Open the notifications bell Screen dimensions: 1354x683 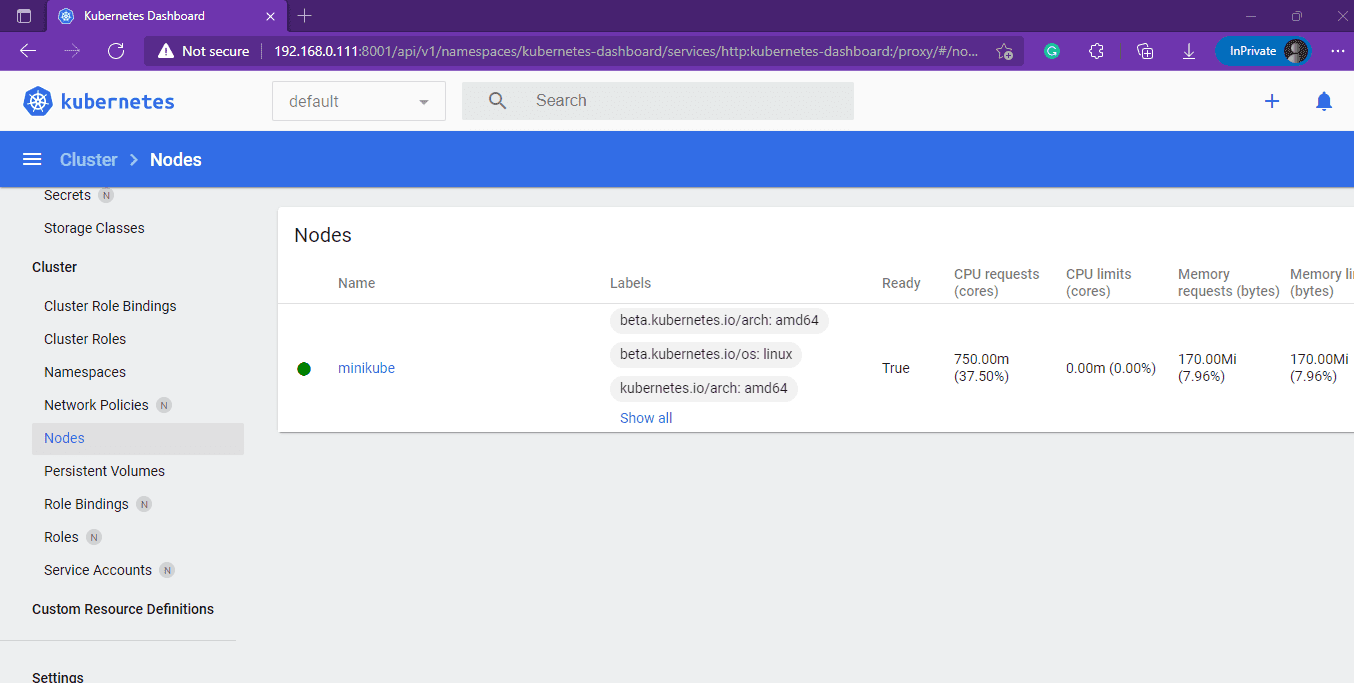pyautogui.click(x=1323, y=100)
